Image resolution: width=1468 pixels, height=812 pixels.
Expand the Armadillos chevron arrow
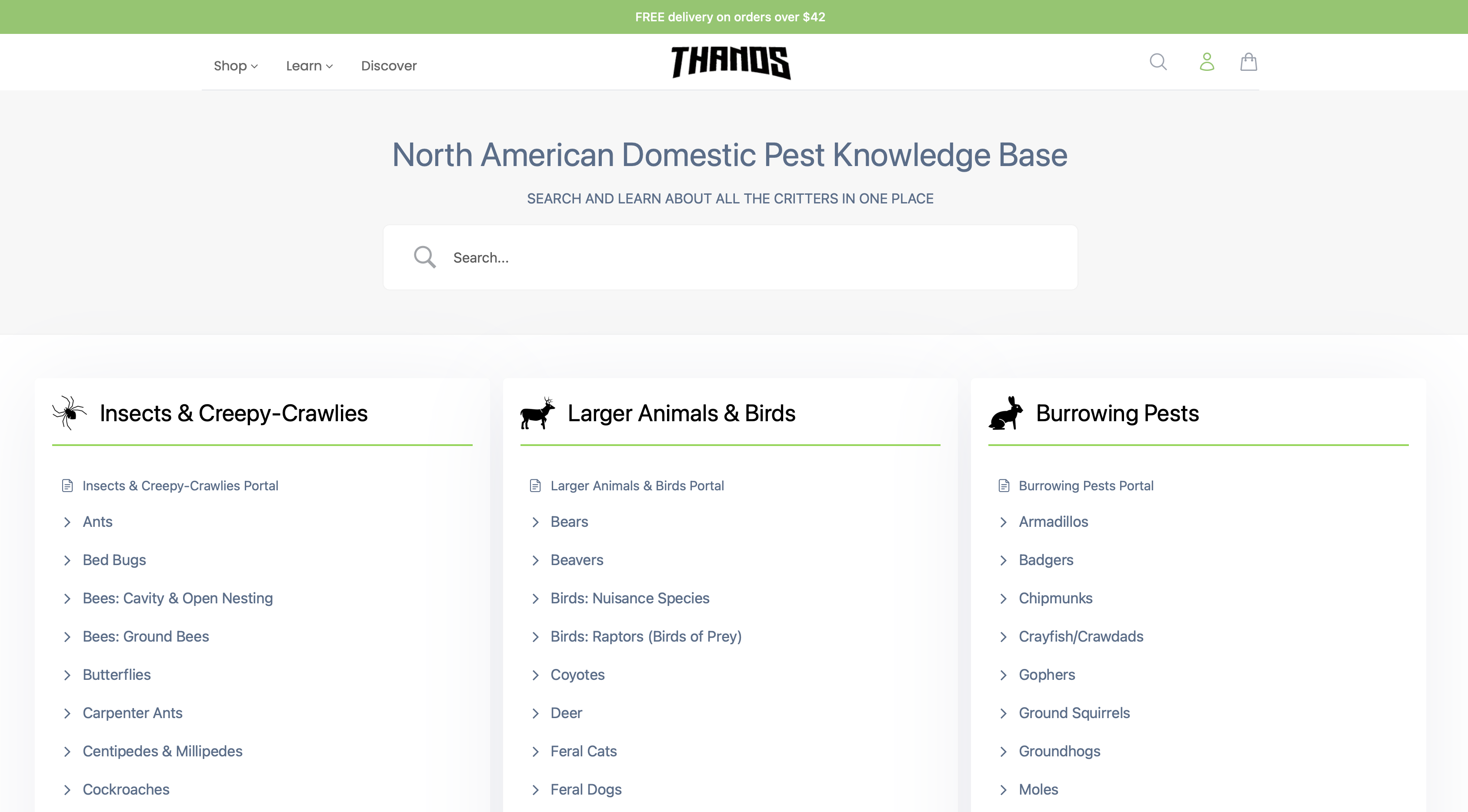pyautogui.click(x=1004, y=522)
